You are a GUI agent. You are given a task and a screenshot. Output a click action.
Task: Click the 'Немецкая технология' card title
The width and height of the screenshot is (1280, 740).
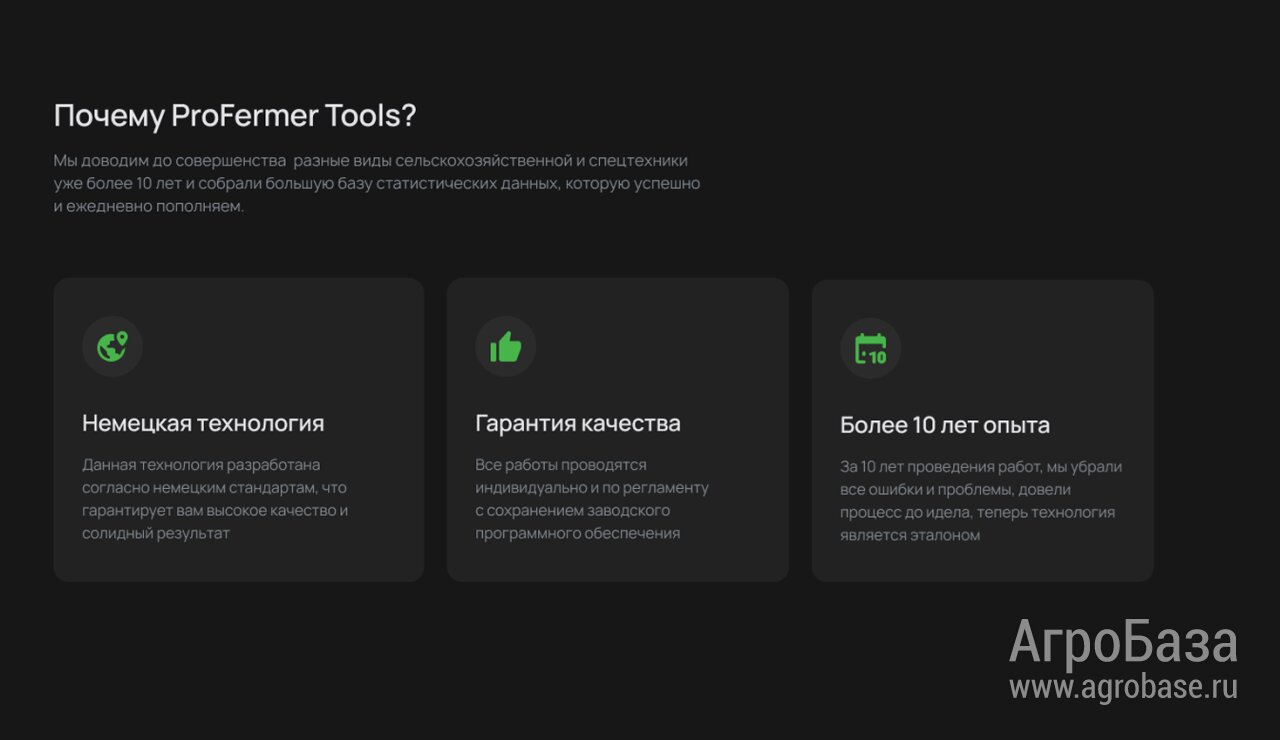pyautogui.click(x=203, y=423)
